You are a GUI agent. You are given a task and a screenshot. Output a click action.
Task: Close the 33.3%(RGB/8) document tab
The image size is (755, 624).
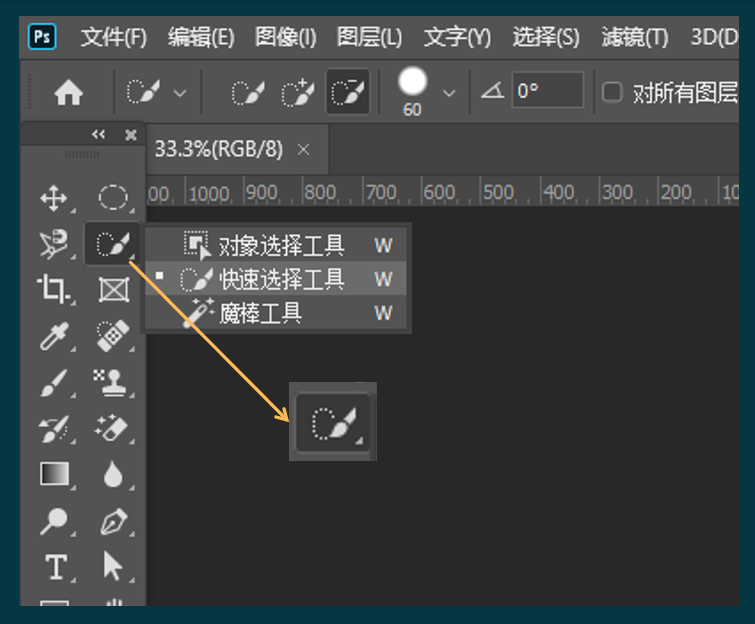tap(304, 149)
